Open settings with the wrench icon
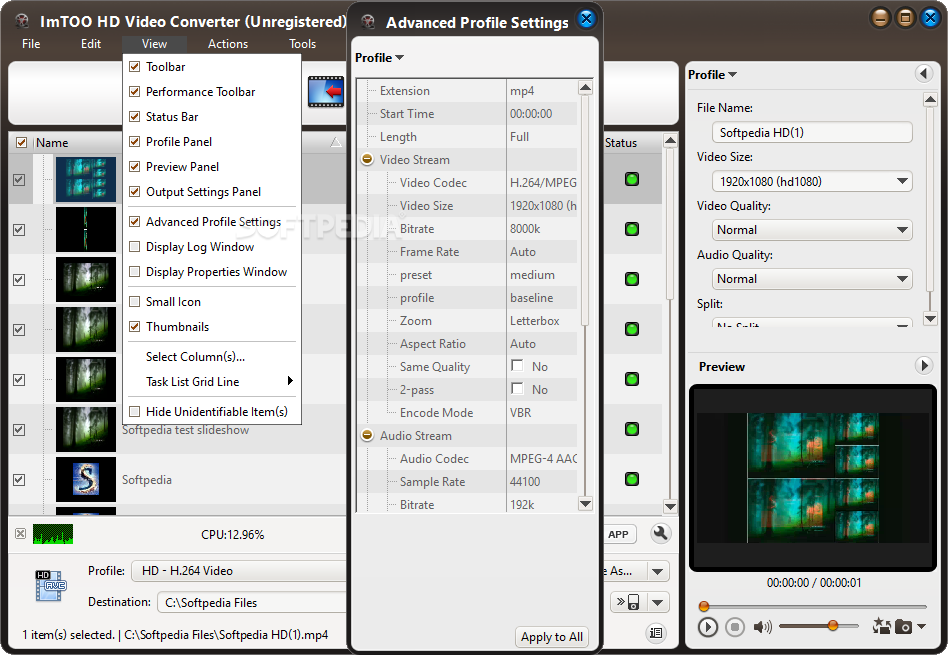The image size is (948, 655). pos(660,533)
